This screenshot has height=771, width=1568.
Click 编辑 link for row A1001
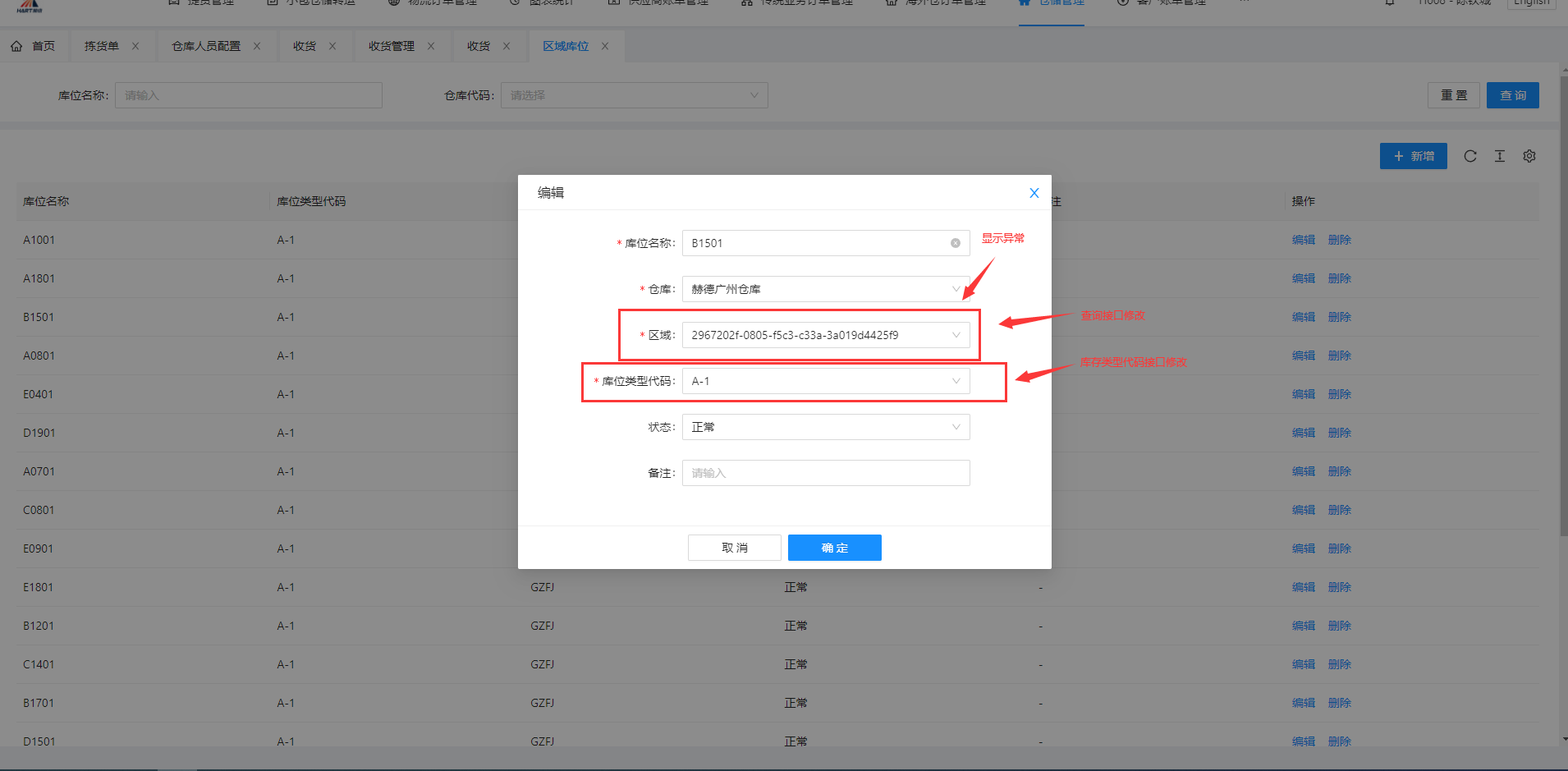click(1303, 240)
